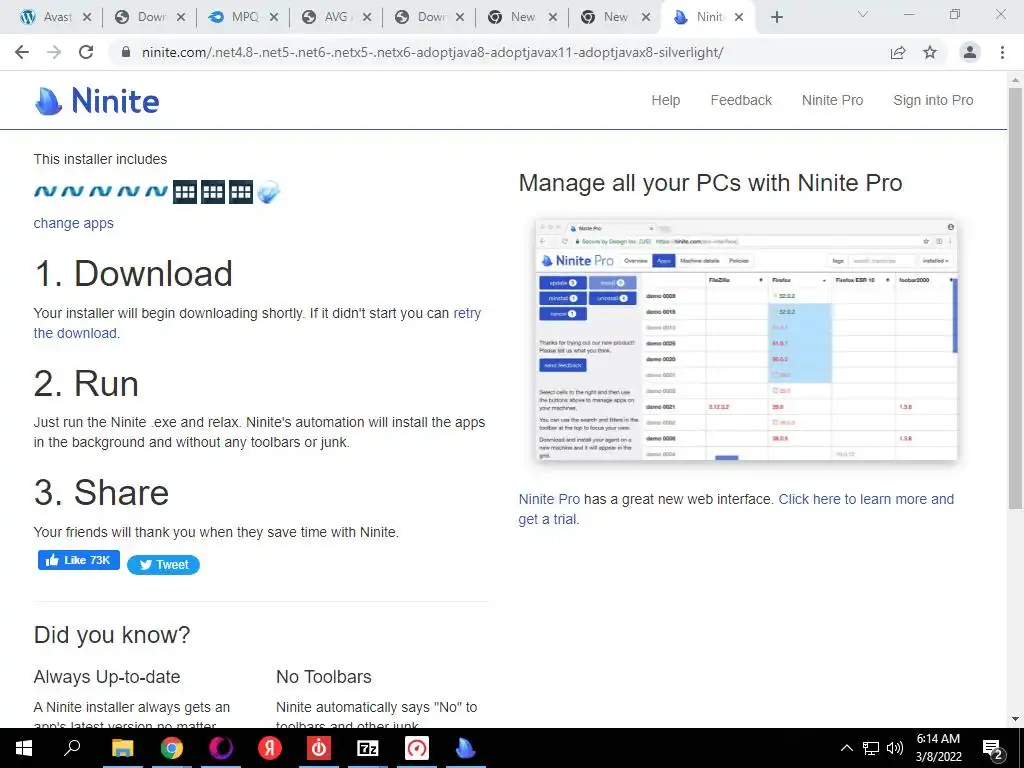Open network status tray icon
The height and width of the screenshot is (768, 1024).
tap(871, 748)
